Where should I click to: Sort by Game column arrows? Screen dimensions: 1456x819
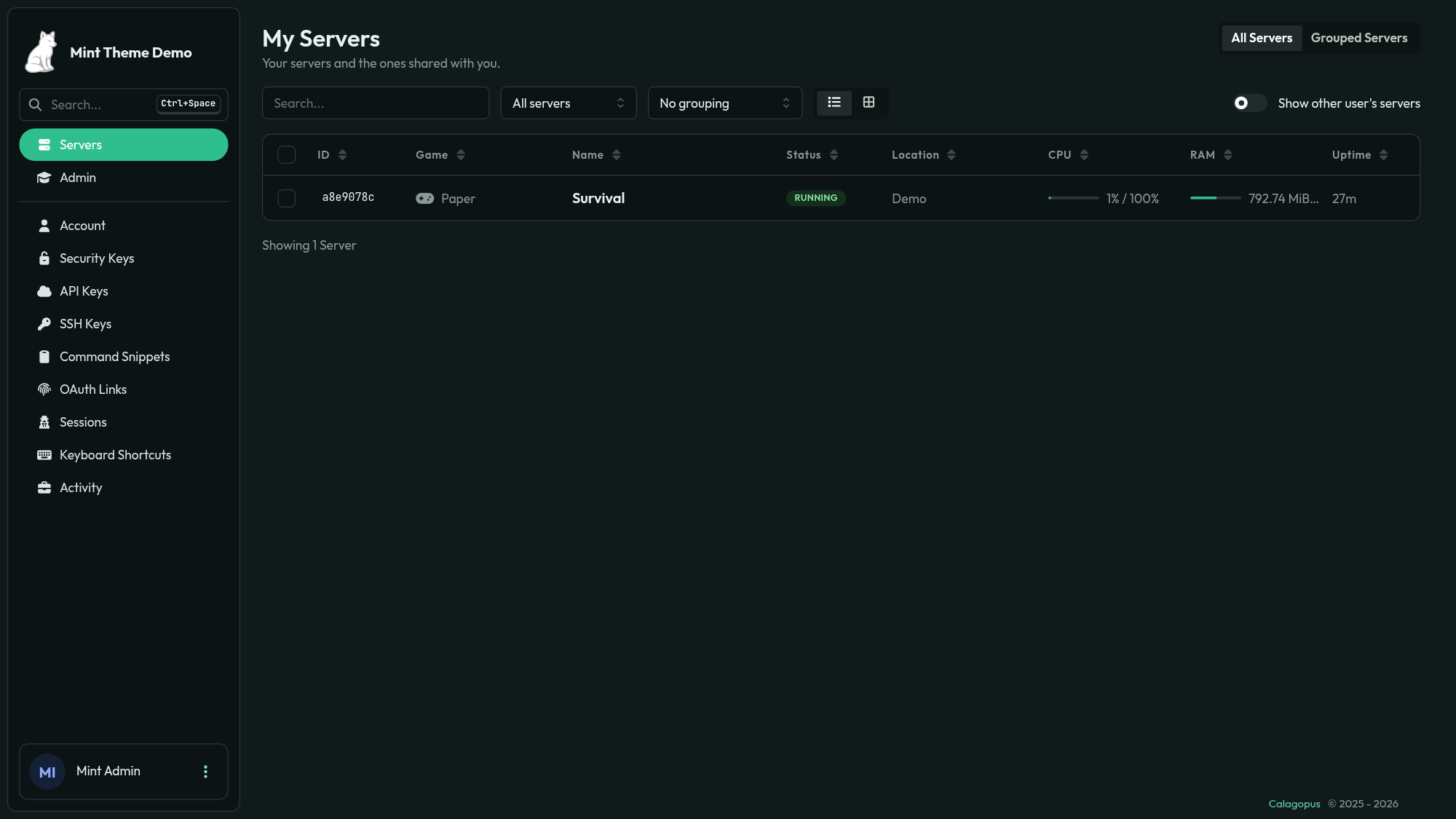[x=461, y=155]
